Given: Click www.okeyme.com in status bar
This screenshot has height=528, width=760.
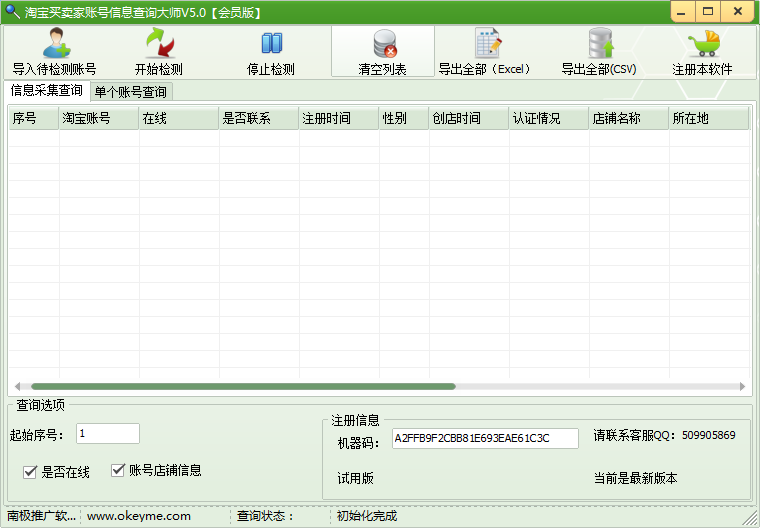Looking at the screenshot, I should coord(139,516).
